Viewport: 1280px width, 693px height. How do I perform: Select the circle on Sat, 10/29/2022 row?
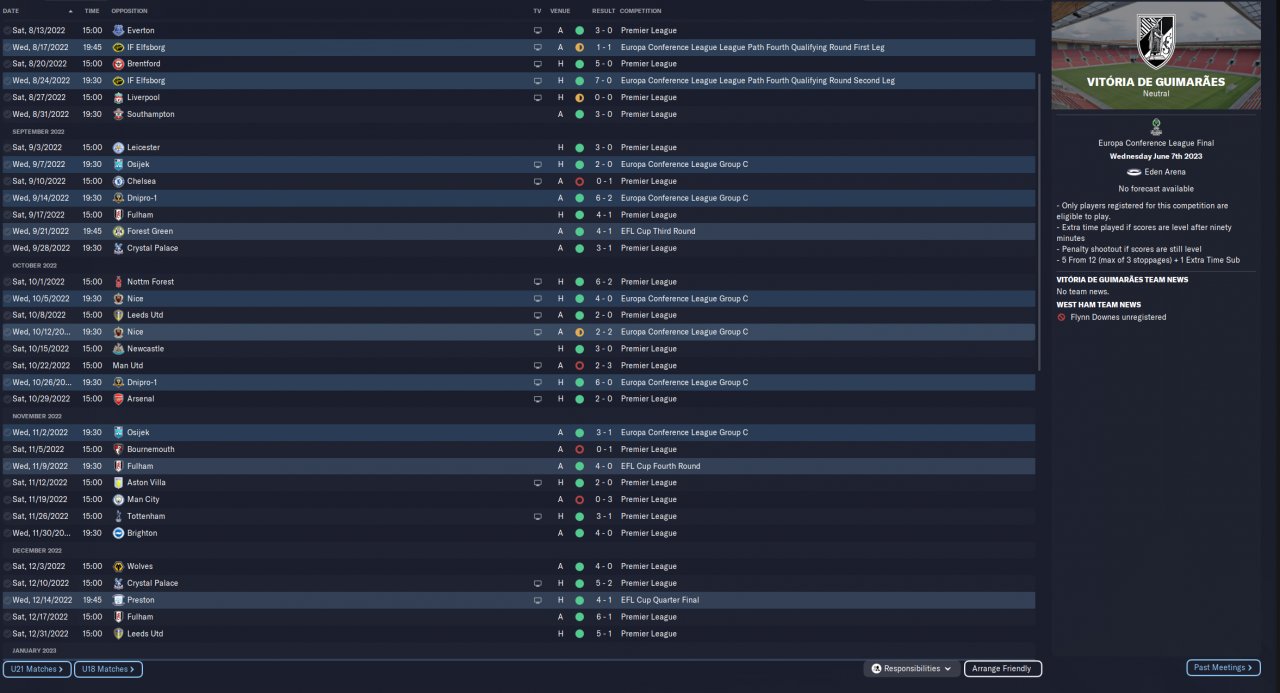pos(7,399)
